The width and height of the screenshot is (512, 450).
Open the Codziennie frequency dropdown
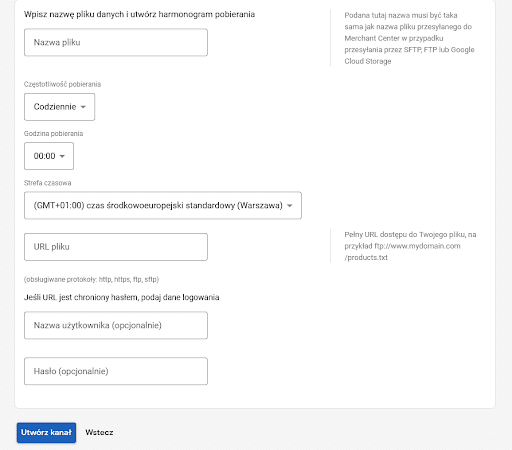59,107
